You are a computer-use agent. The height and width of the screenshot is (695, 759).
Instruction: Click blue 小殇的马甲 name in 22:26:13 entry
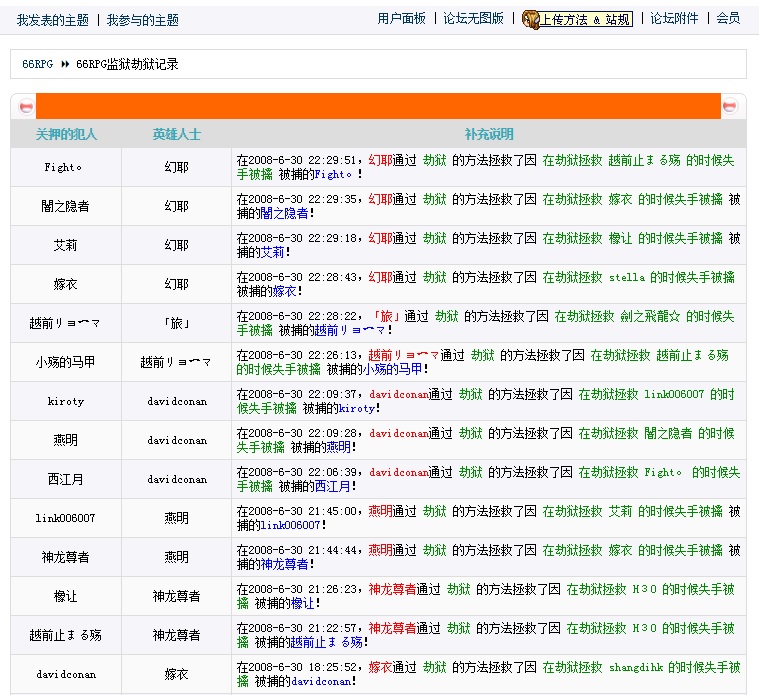tap(393, 369)
